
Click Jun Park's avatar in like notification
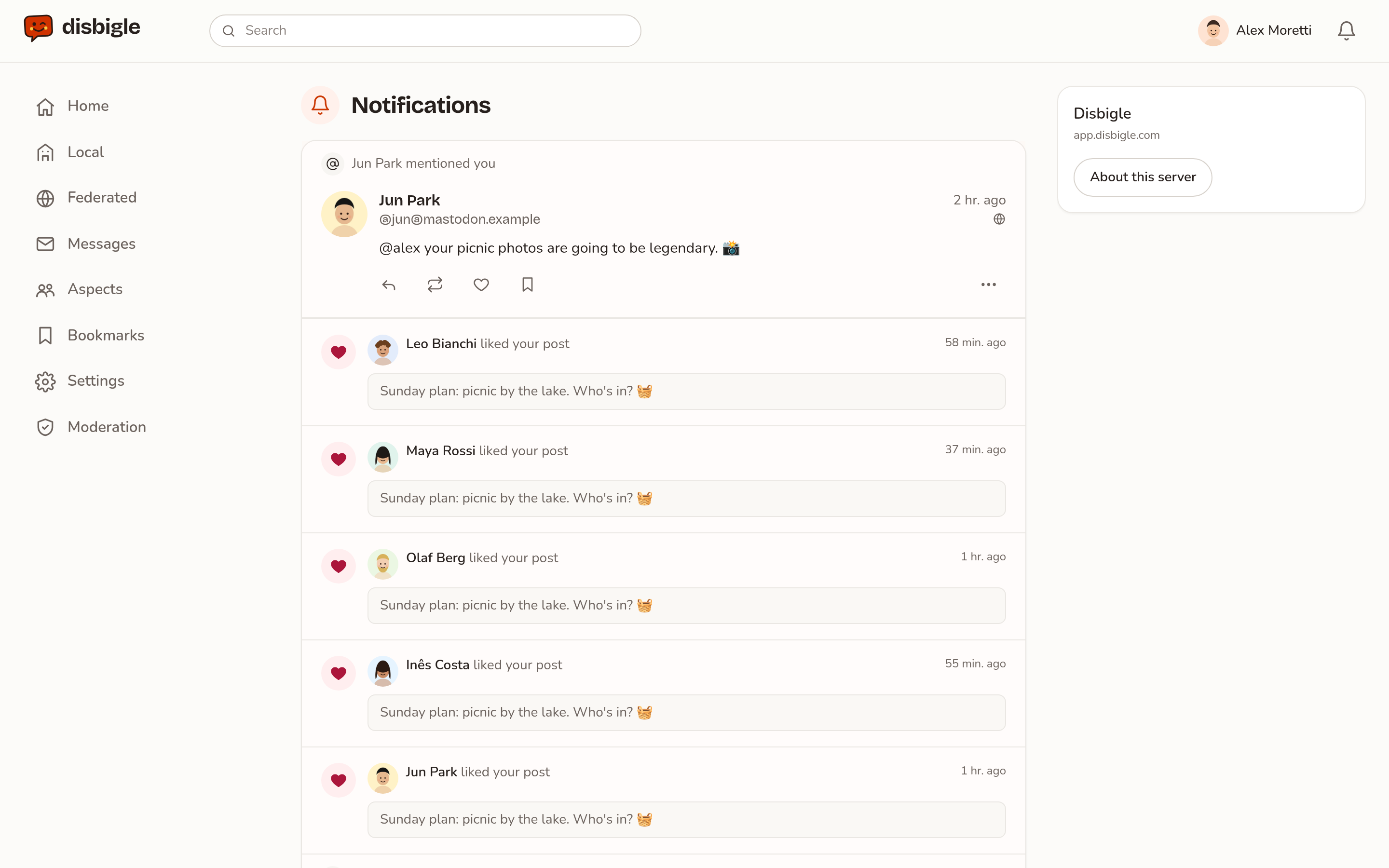click(383, 778)
